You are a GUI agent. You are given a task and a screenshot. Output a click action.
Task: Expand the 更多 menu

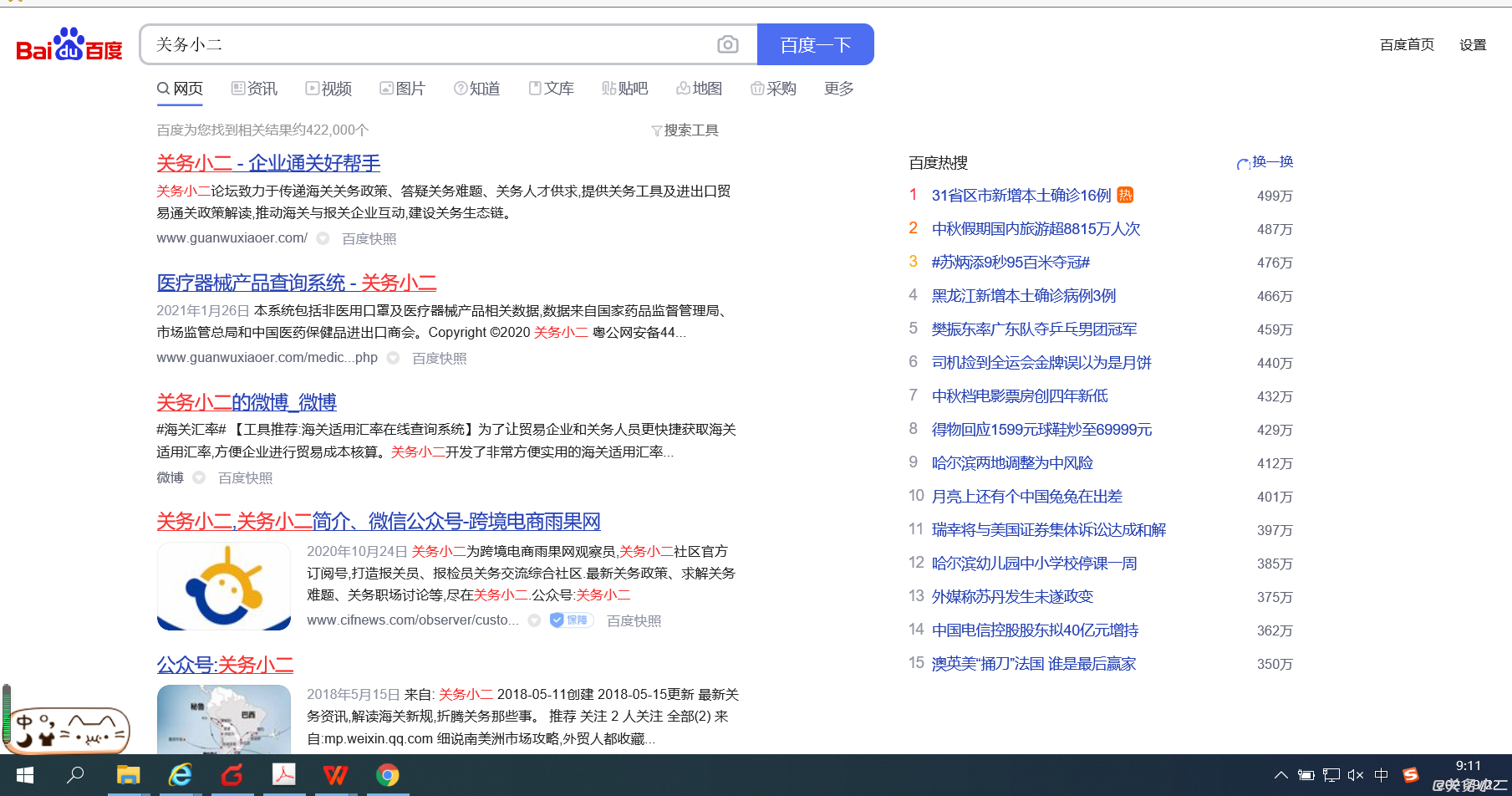[838, 89]
